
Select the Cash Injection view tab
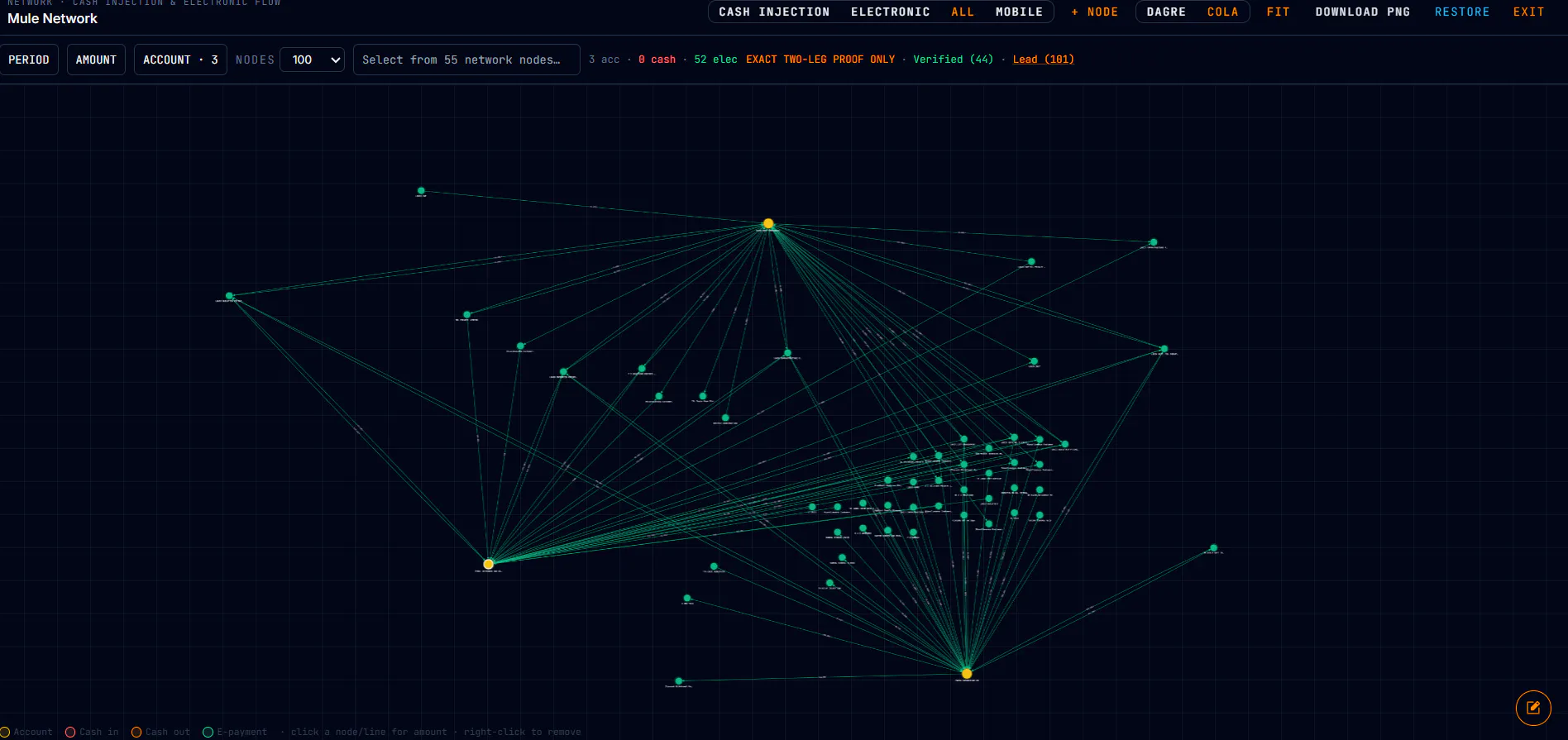774,12
